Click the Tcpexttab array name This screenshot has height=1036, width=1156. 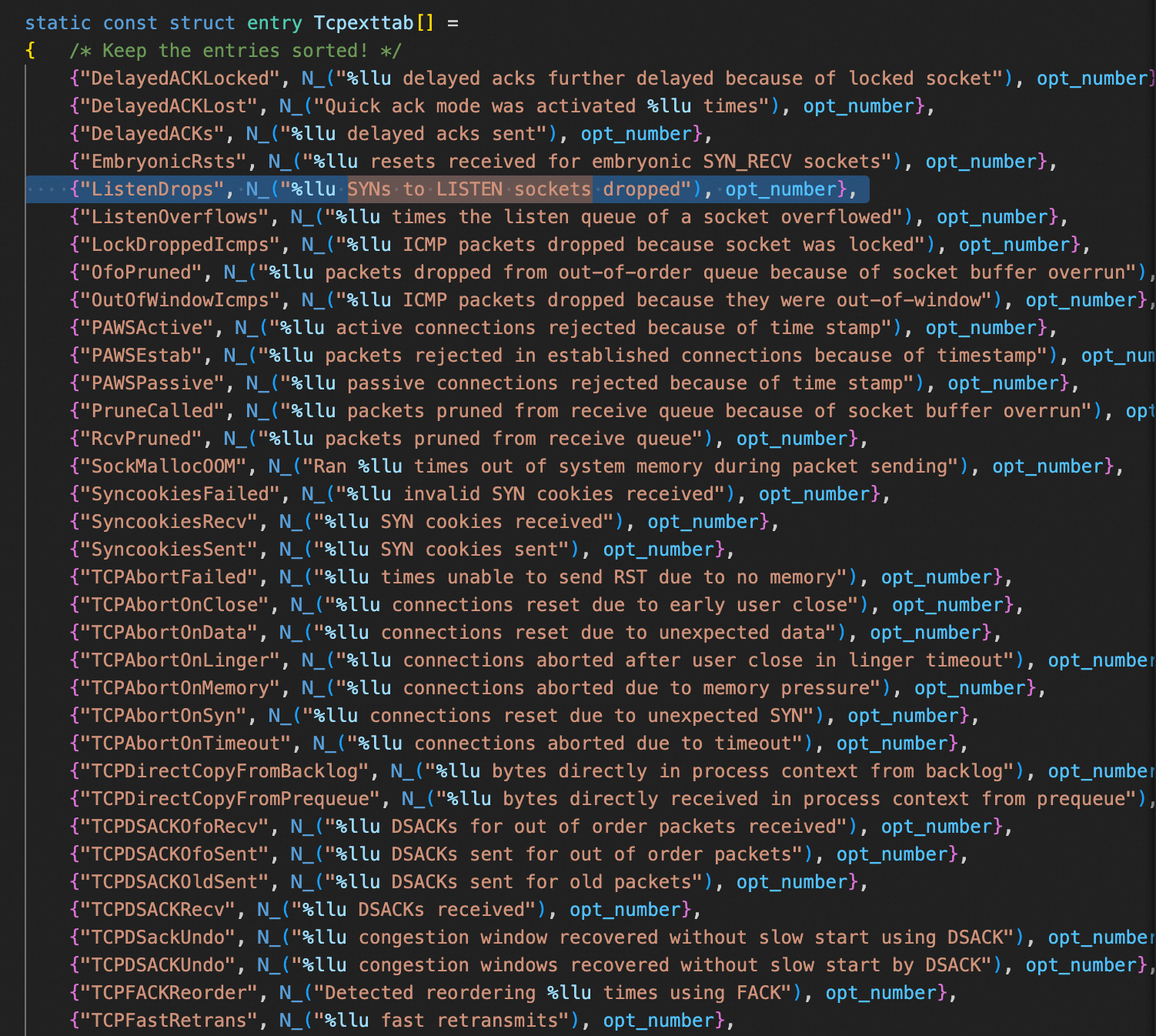[363, 23]
